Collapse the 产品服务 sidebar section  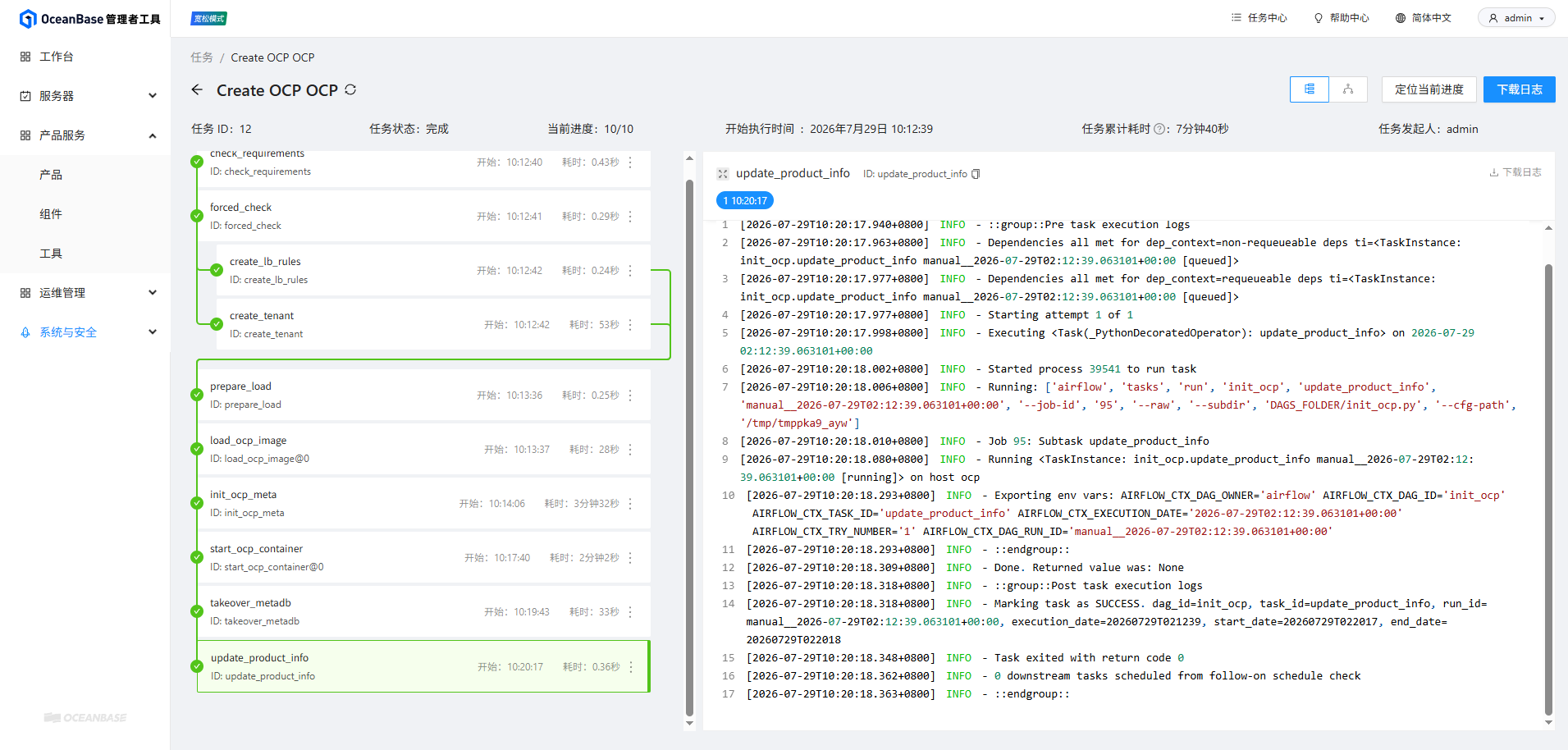(85, 135)
